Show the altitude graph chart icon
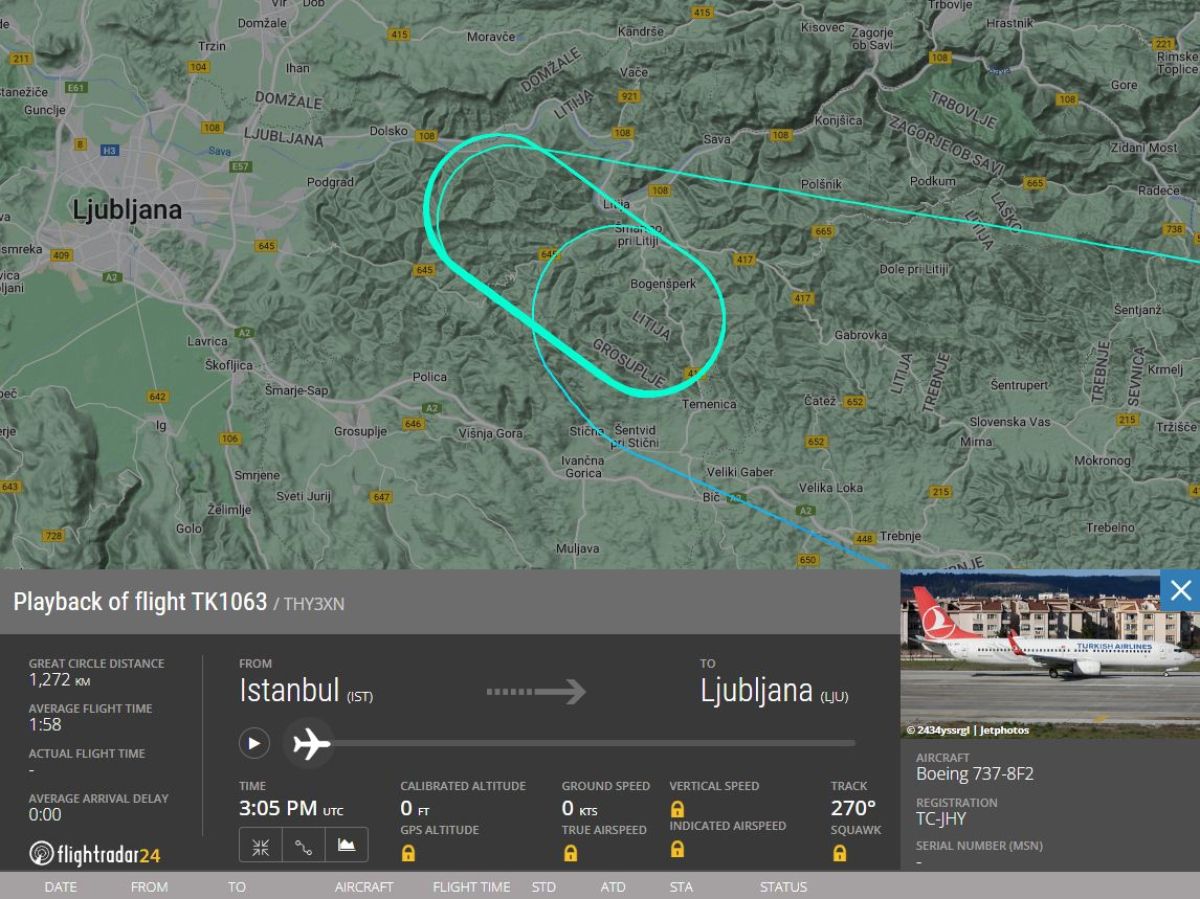 [x=346, y=845]
